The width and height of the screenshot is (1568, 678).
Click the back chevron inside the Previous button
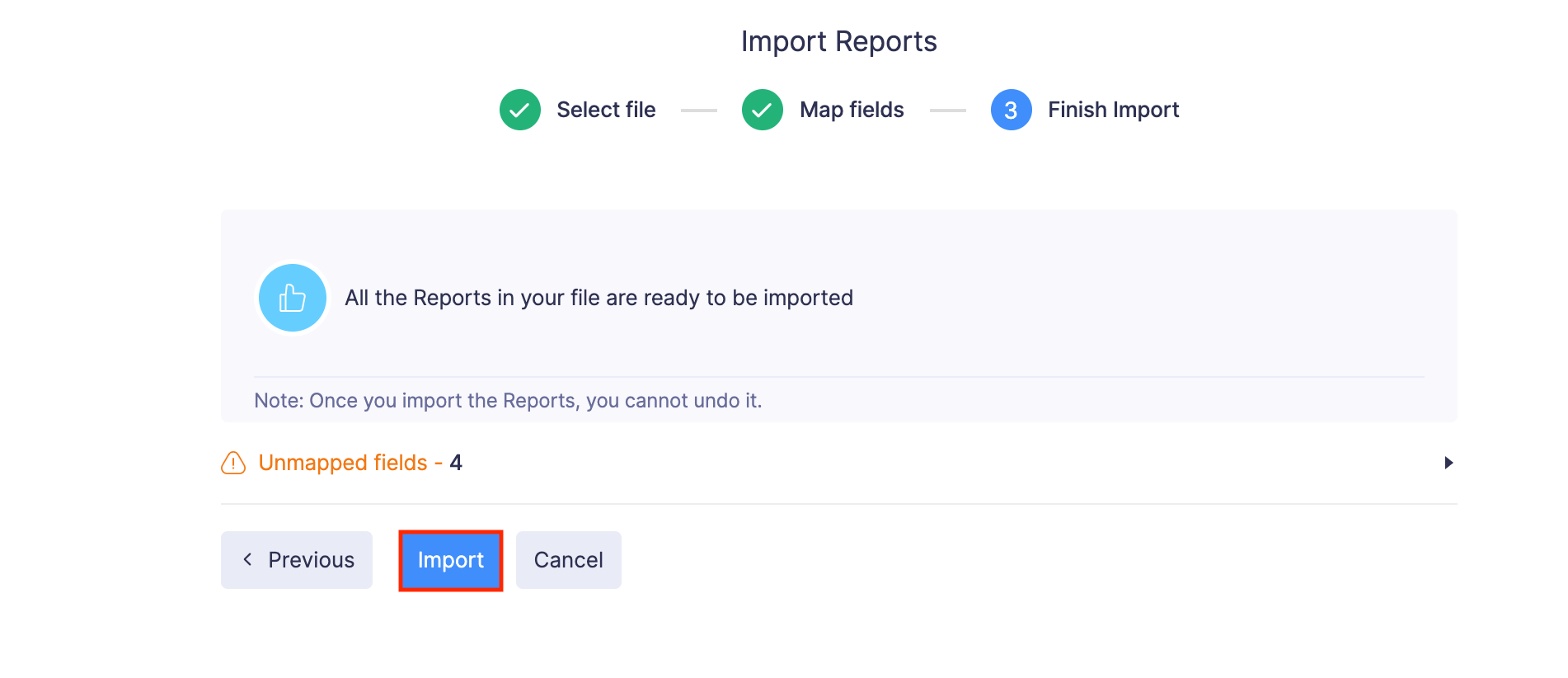pos(248,560)
